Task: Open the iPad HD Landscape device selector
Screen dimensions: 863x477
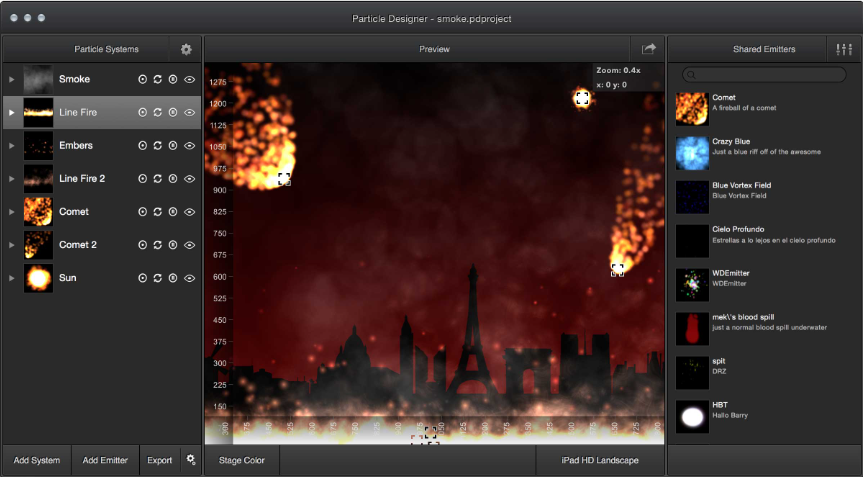Action: [600, 460]
